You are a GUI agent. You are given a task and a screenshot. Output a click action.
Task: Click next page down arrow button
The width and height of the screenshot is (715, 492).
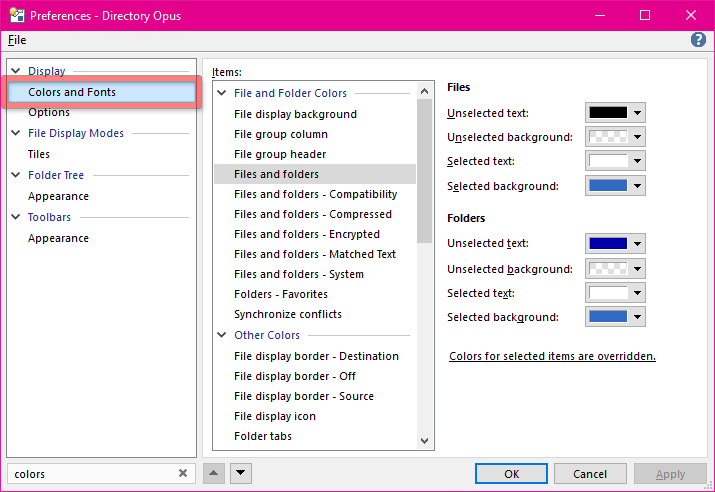241,473
